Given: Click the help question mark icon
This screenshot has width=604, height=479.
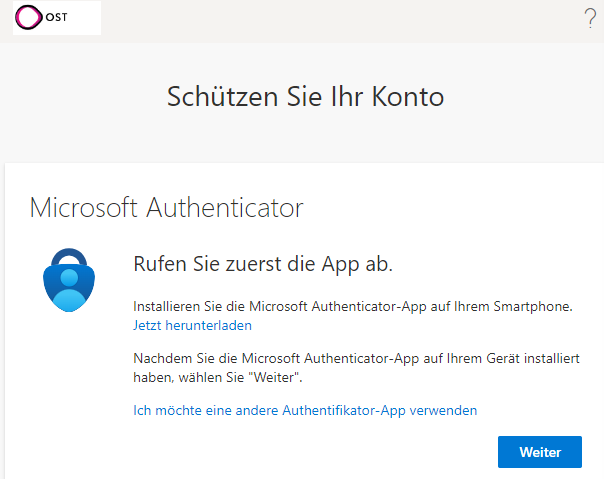Looking at the screenshot, I should click(x=590, y=18).
